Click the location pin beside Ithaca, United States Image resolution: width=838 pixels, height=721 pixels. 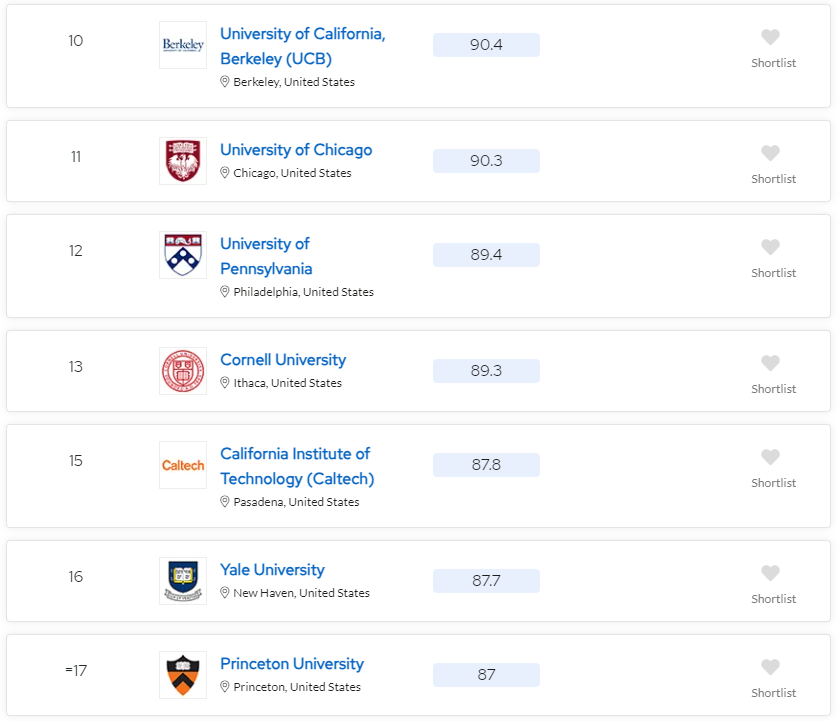coord(225,382)
